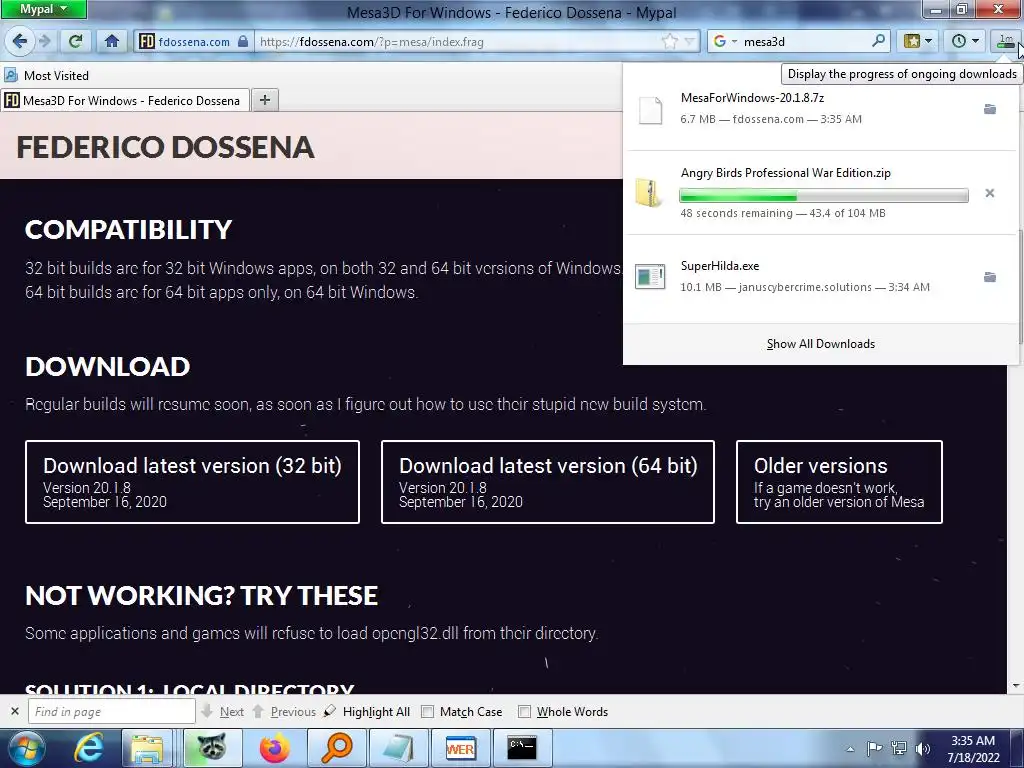Open a new tab with plus button
Image resolution: width=1024 pixels, height=768 pixels.
[264, 100]
